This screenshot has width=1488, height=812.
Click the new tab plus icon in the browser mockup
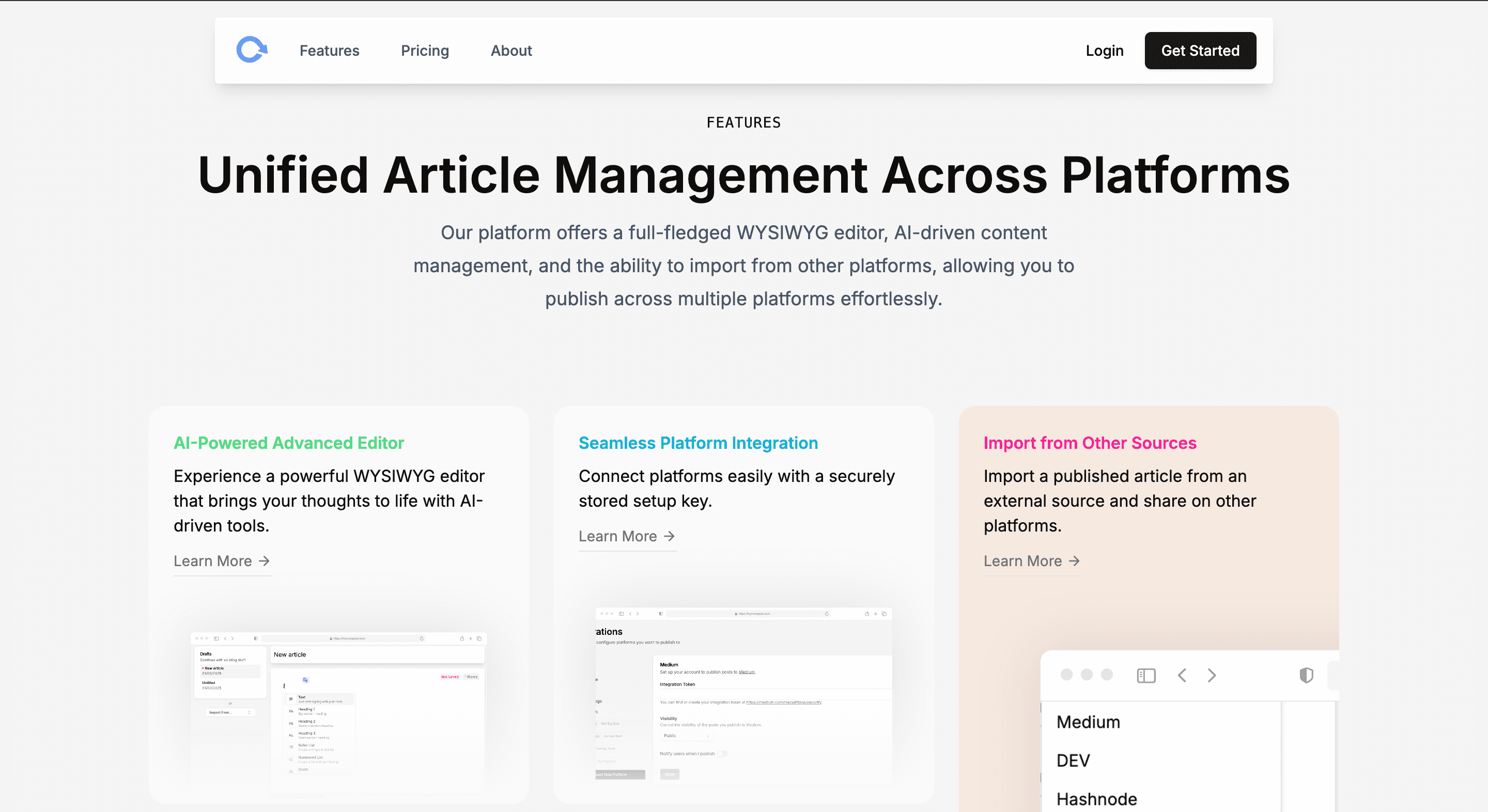[x=471, y=639]
